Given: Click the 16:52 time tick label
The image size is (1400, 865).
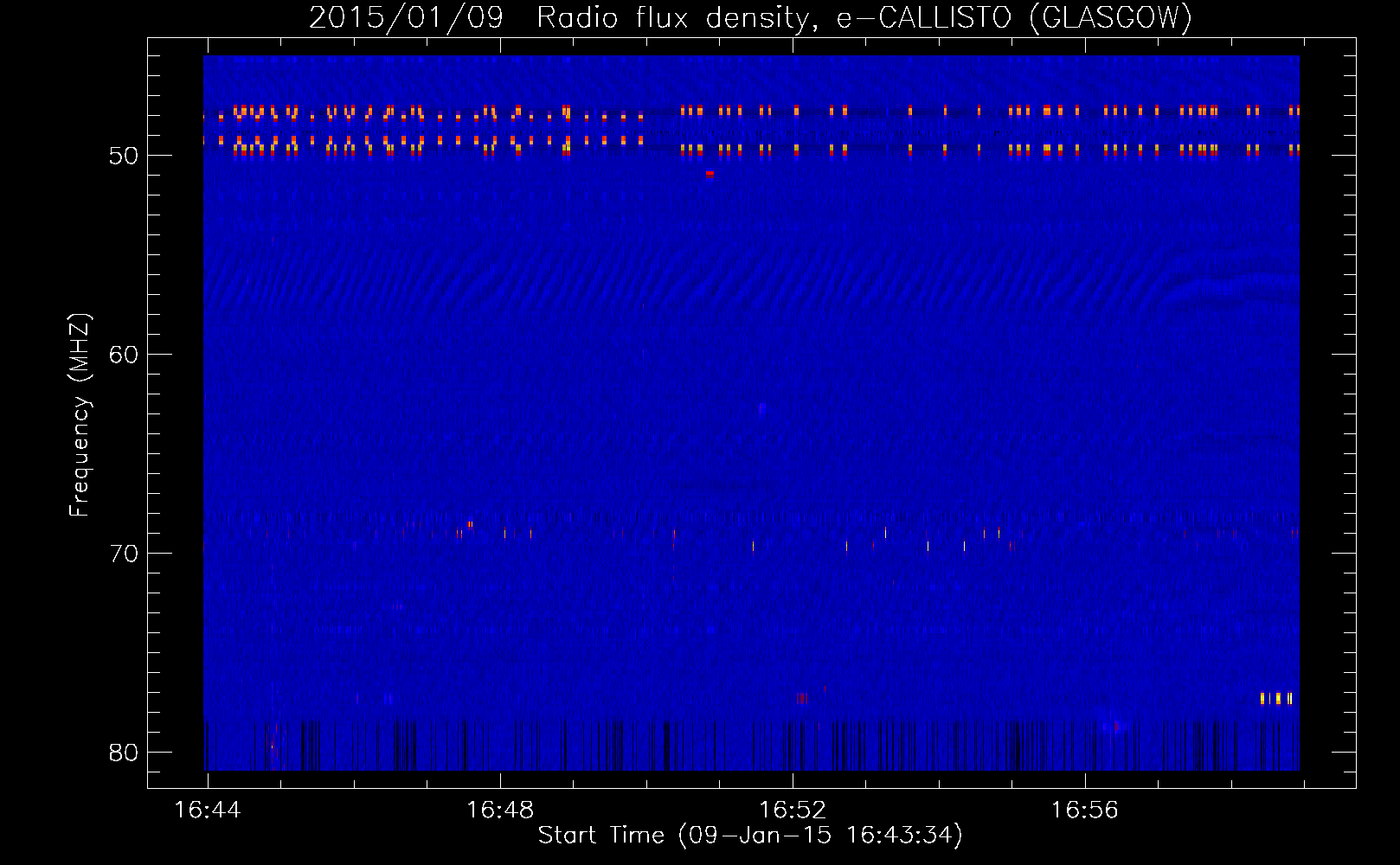Looking at the screenshot, I should pyautogui.click(x=793, y=810).
